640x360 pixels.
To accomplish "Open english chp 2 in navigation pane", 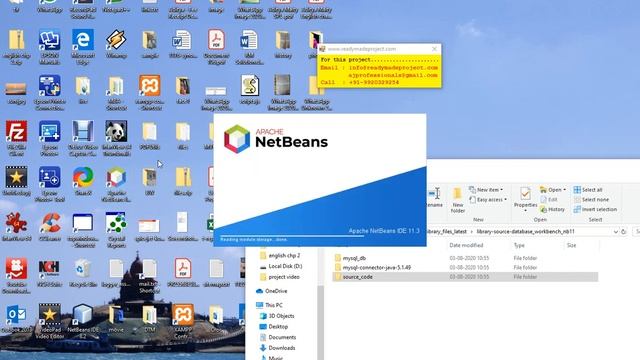I will pyautogui.click(x=284, y=256).
